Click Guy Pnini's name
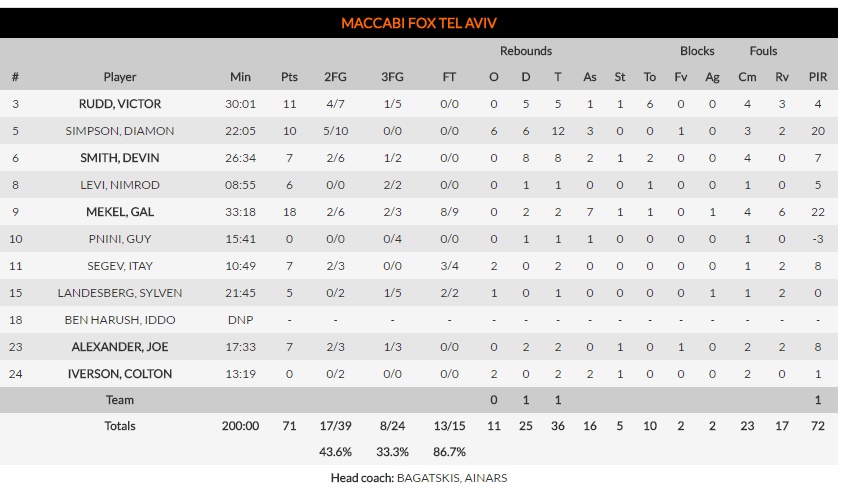Image resolution: width=847 pixels, height=501 pixels. (120, 239)
